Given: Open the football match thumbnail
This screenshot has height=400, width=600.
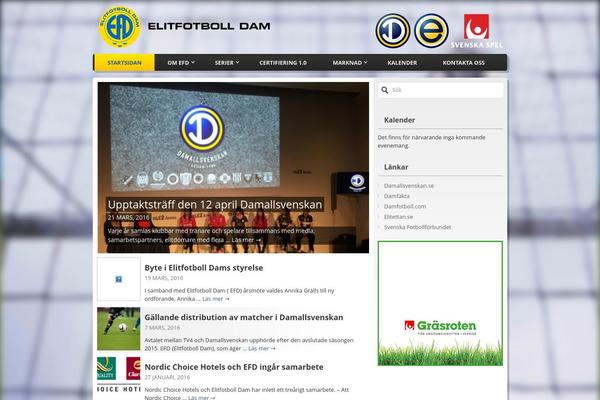Looking at the screenshot, I should click(x=119, y=329).
